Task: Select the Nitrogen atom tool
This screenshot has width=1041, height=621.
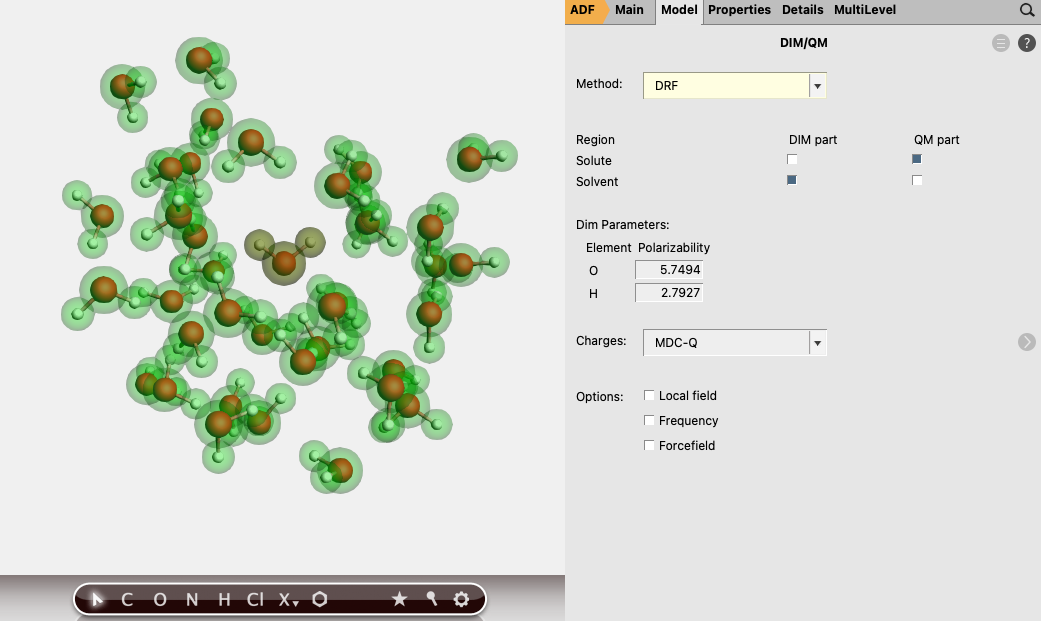Action: click(x=191, y=599)
